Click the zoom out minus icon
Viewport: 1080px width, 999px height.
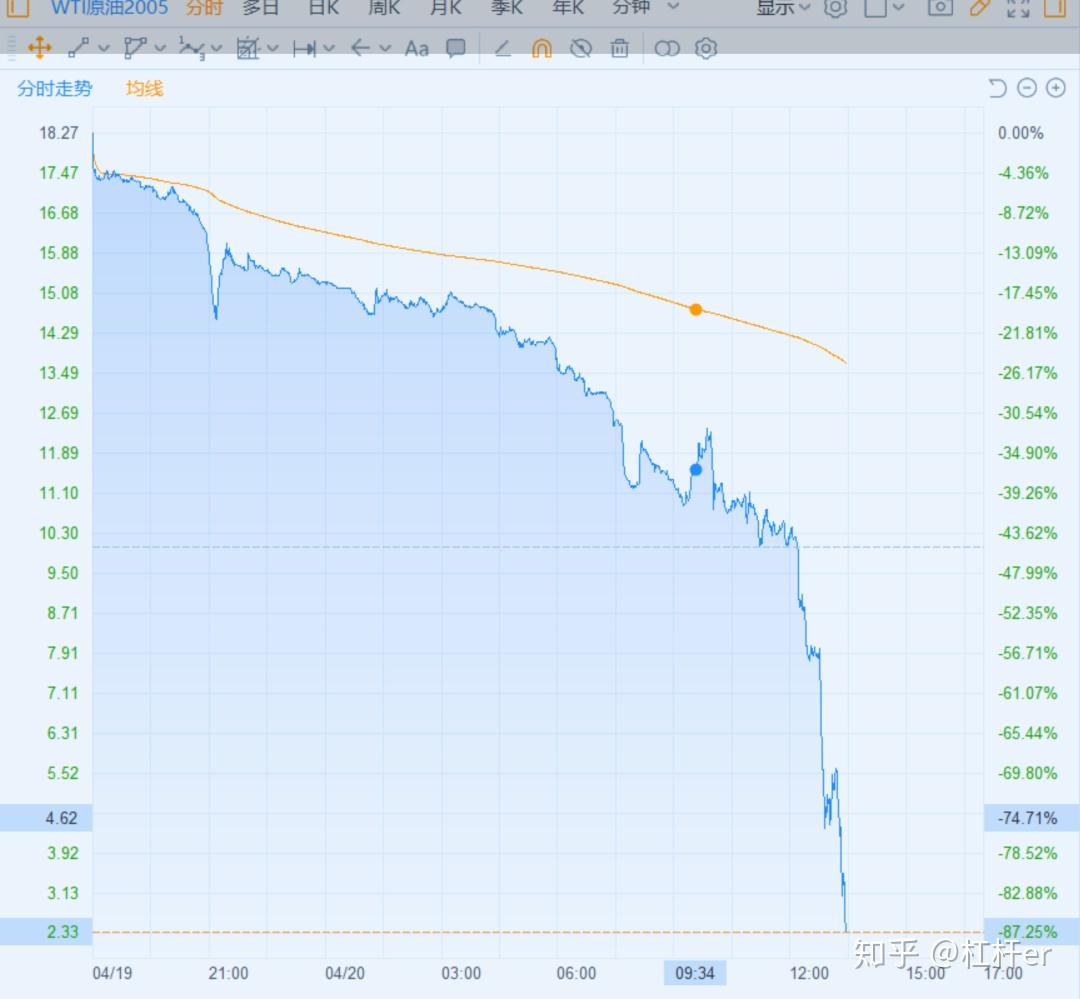[x=1026, y=88]
